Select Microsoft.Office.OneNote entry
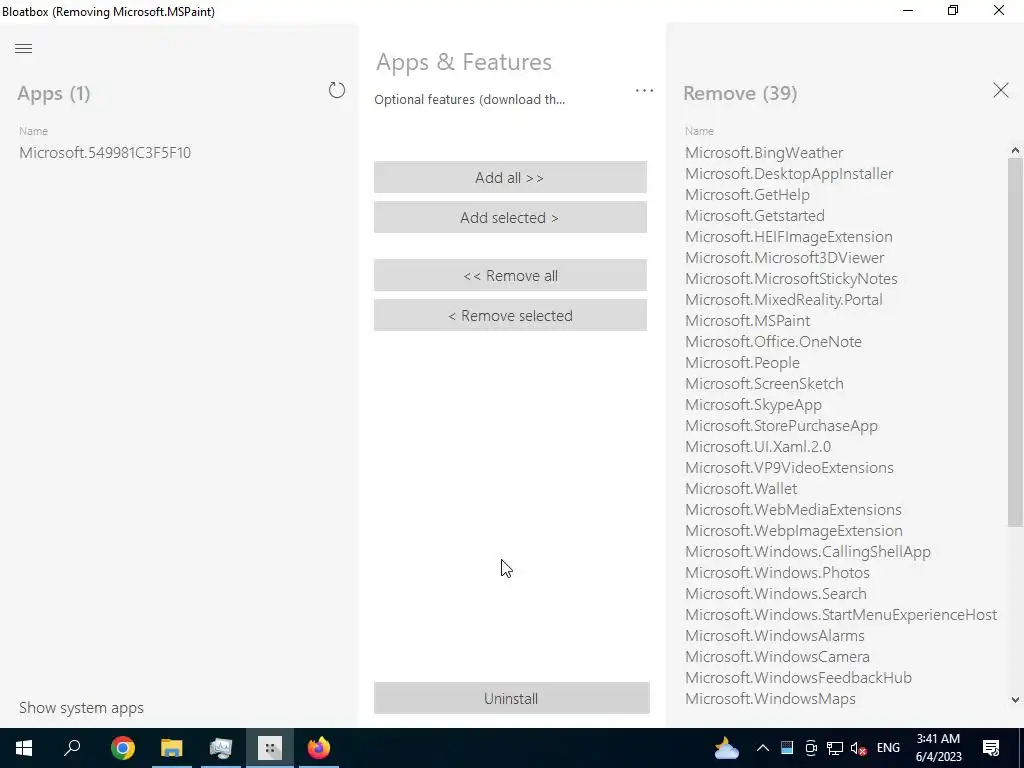This screenshot has width=1024, height=768. [773, 342]
